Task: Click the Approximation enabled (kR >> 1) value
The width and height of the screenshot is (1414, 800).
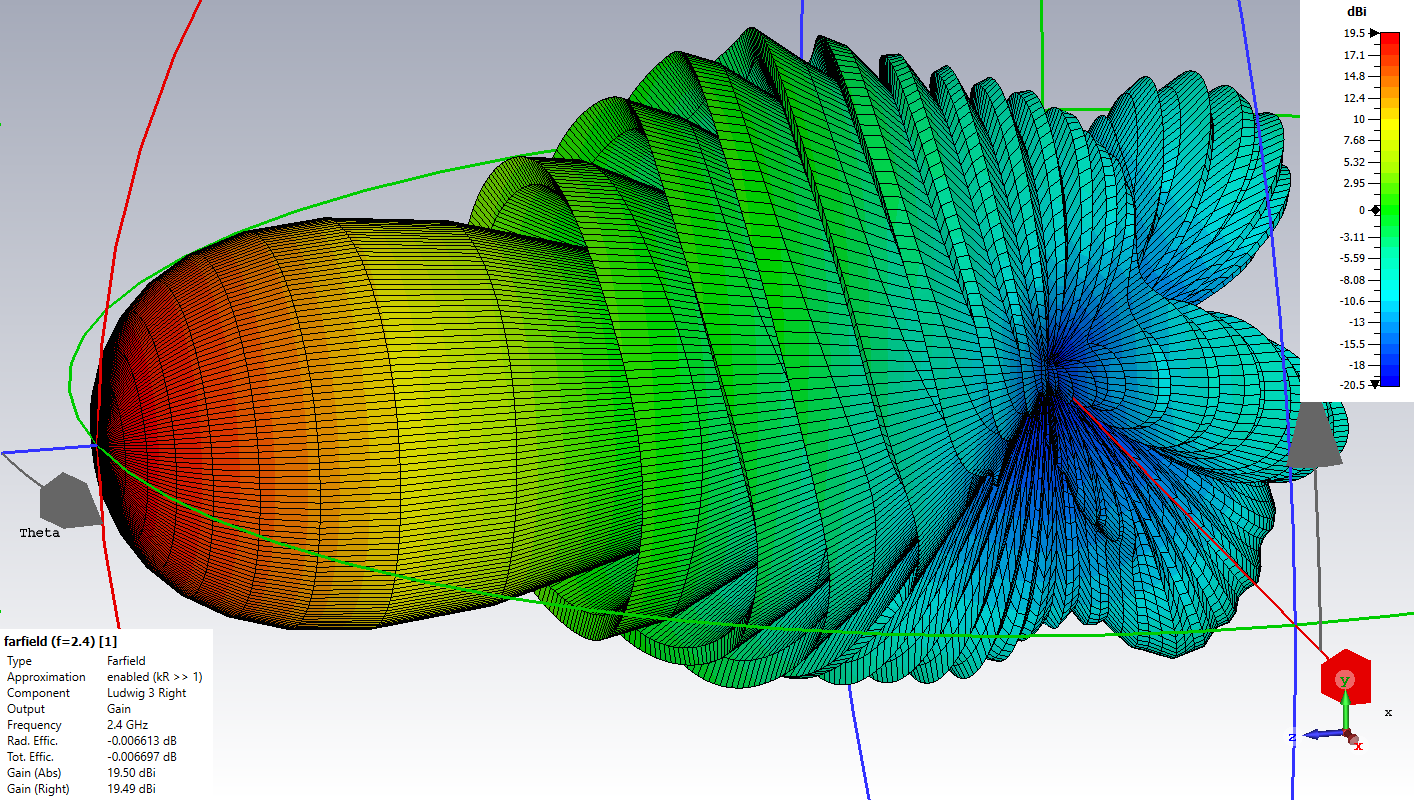Action: coord(154,677)
